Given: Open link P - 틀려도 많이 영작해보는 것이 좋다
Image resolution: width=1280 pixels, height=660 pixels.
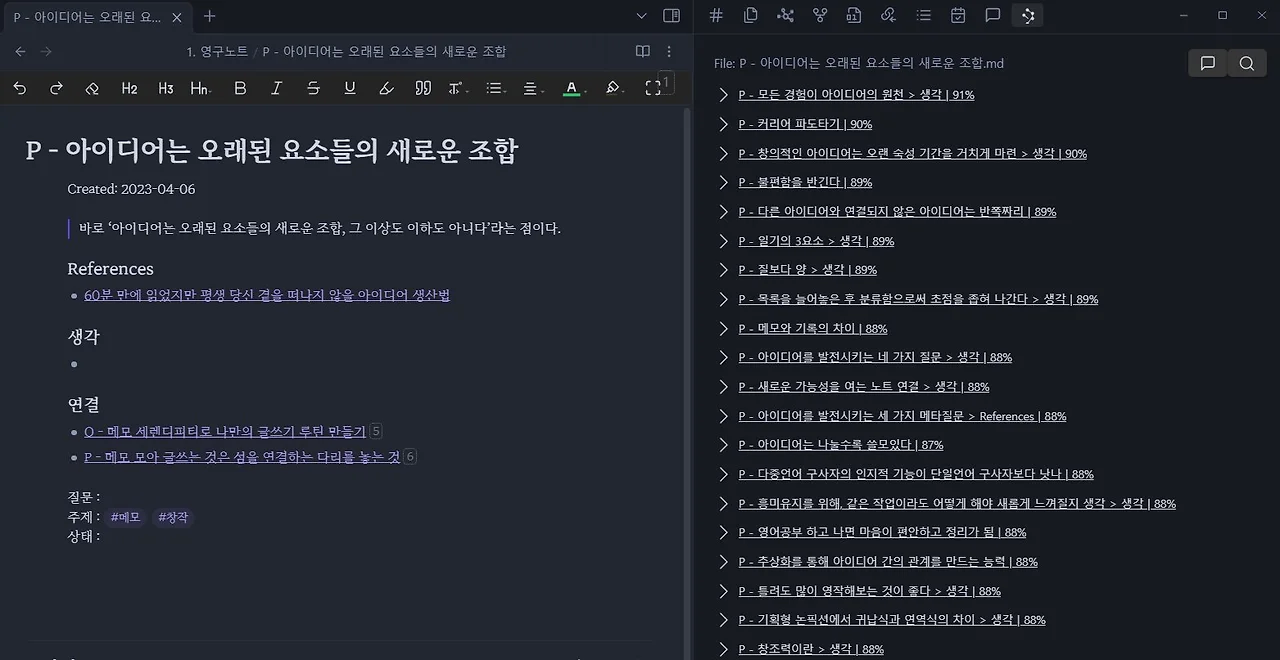Looking at the screenshot, I should point(869,591).
